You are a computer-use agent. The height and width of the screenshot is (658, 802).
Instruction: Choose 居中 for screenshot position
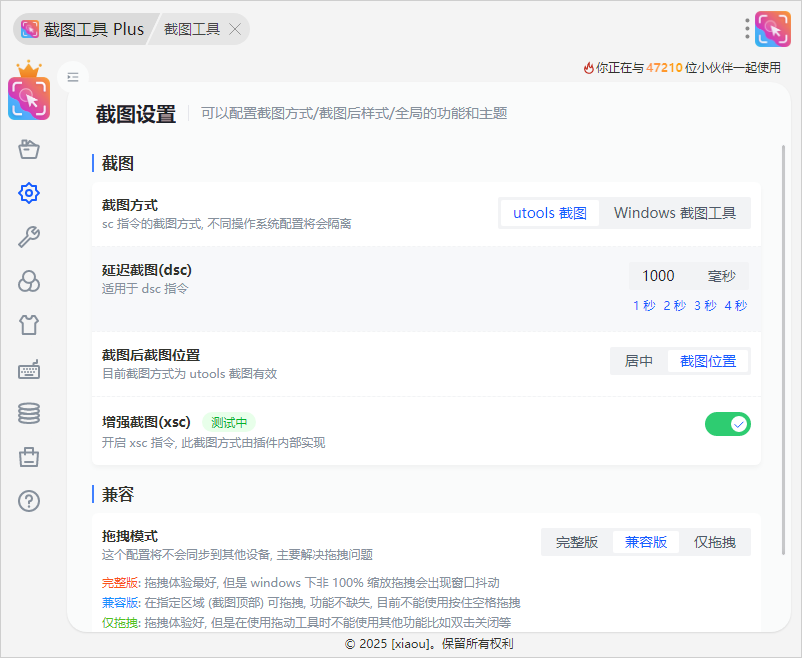(x=639, y=361)
